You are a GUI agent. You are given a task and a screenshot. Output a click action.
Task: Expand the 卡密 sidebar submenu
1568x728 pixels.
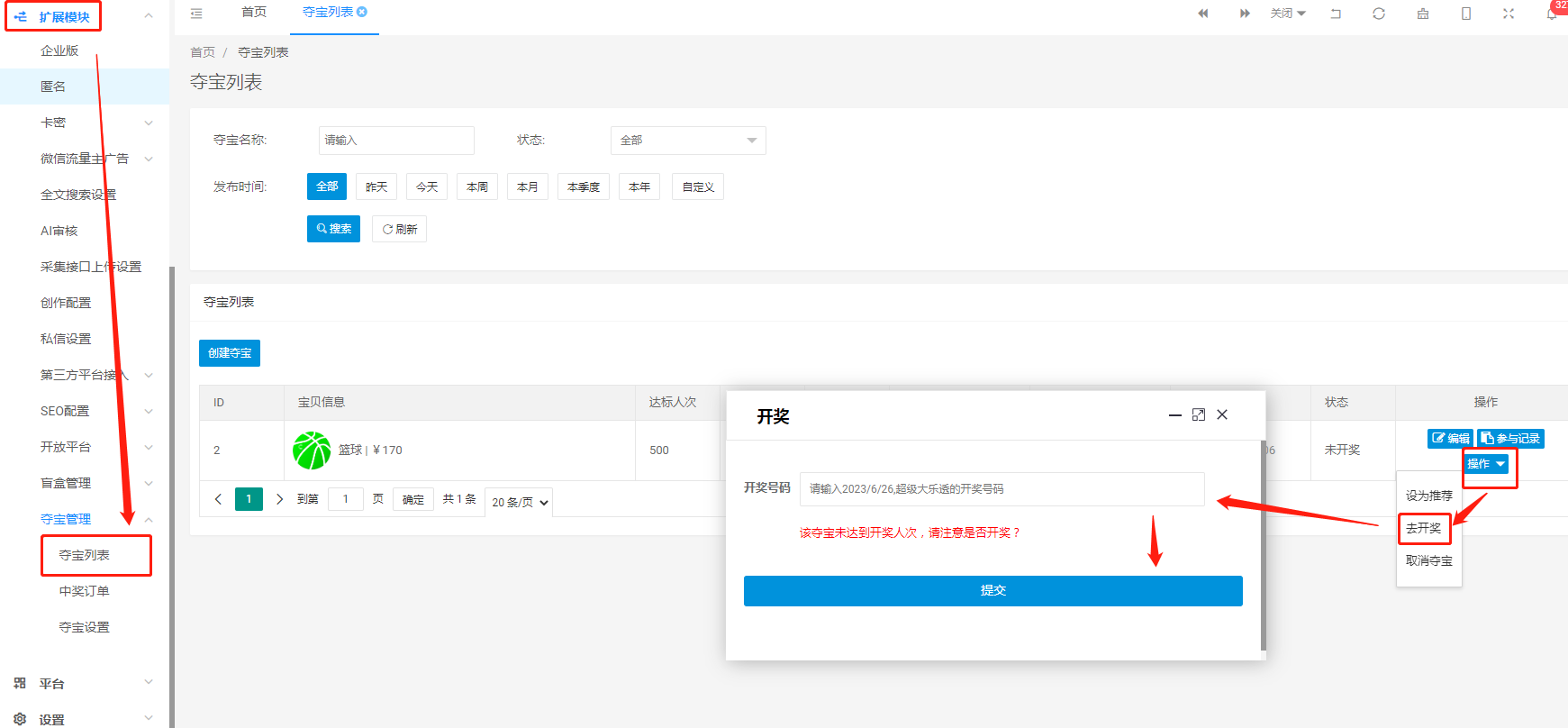(149, 123)
